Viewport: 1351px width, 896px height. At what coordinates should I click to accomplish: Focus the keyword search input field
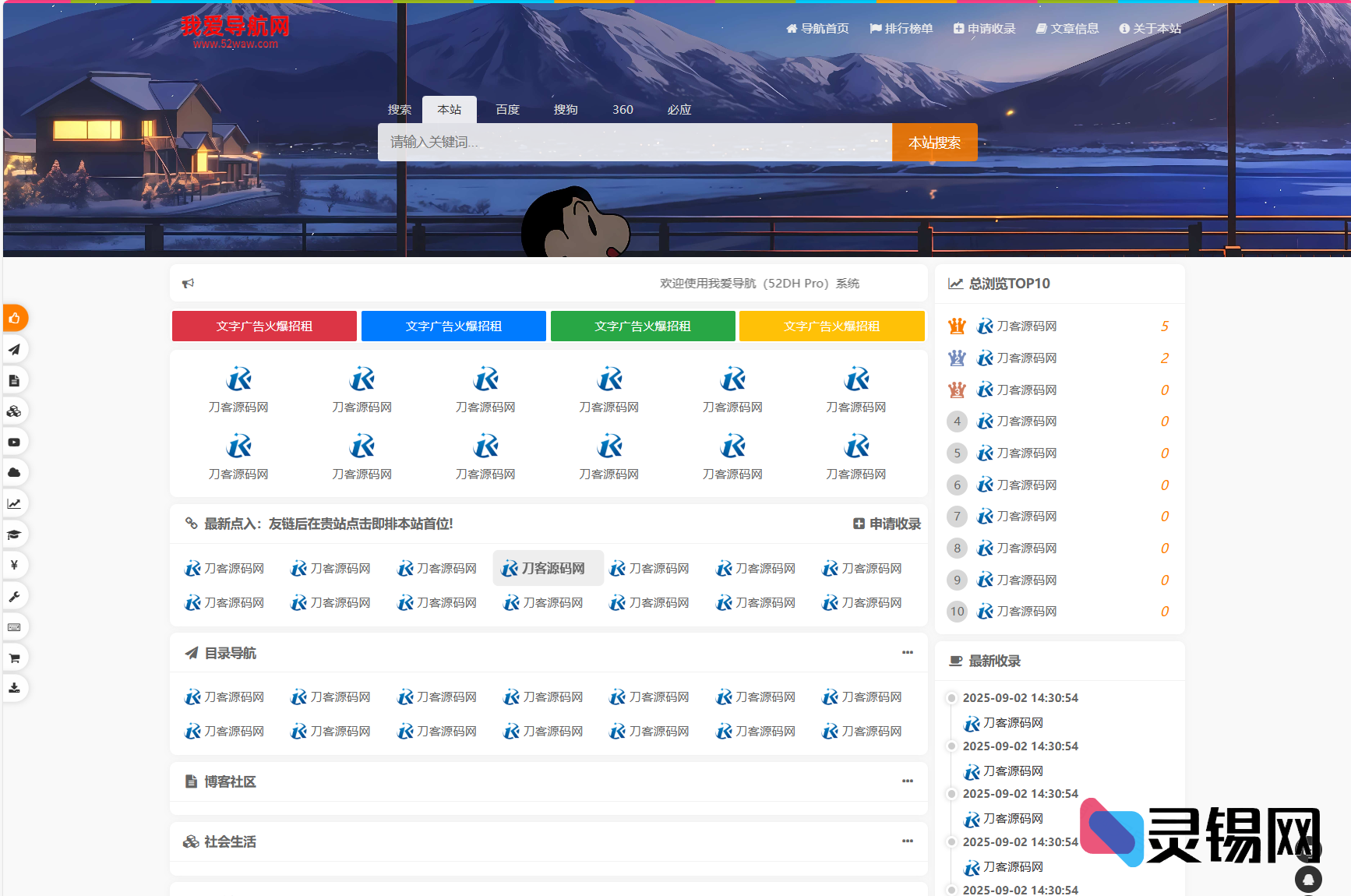click(x=634, y=143)
